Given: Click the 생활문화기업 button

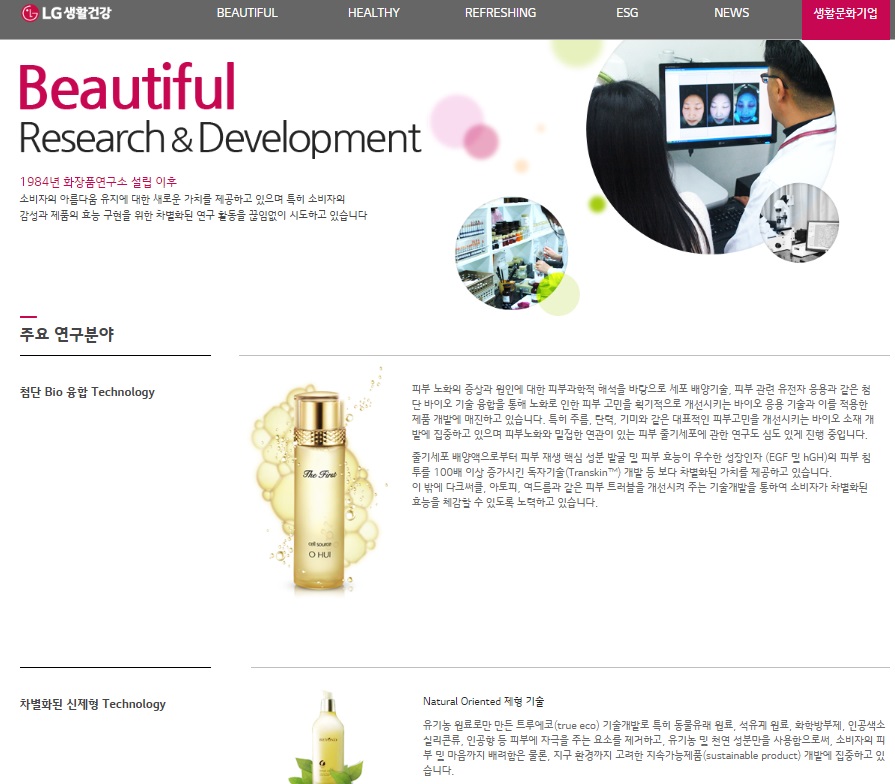Looking at the screenshot, I should [x=845, y=19].
